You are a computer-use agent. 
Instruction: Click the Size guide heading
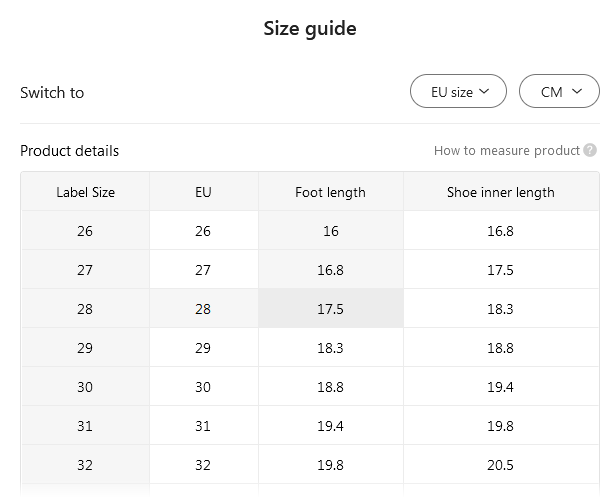[x=310, y=28]
